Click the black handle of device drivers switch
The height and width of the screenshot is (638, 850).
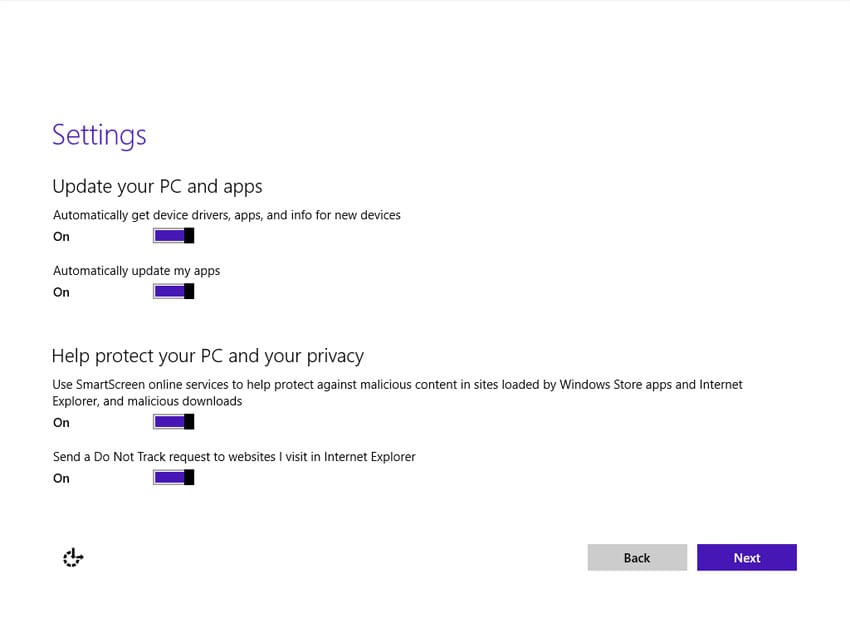189,236
